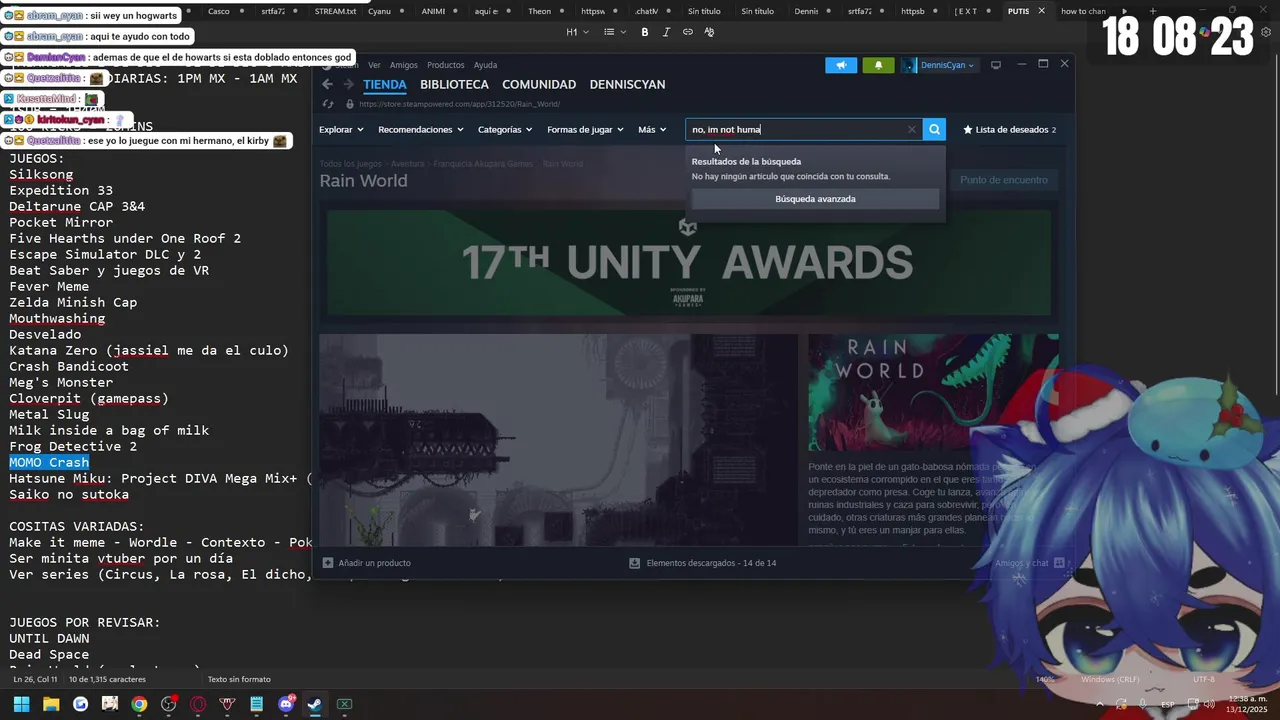Go back with the Steam back arrow
Viewport: 1280px width, 720px height.
pos(327,84)
